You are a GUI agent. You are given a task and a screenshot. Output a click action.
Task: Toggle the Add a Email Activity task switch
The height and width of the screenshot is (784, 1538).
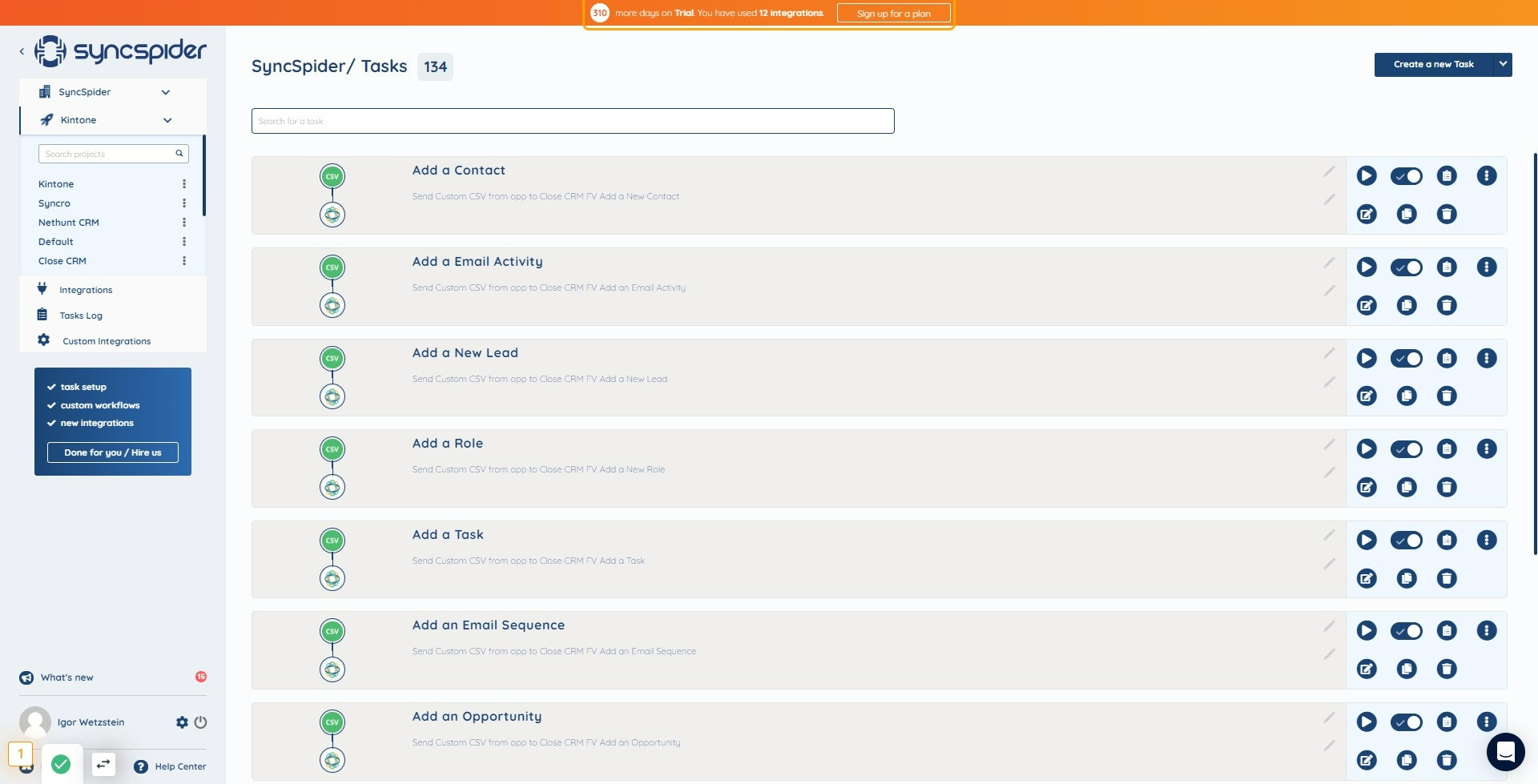[x=1407, y=267]
